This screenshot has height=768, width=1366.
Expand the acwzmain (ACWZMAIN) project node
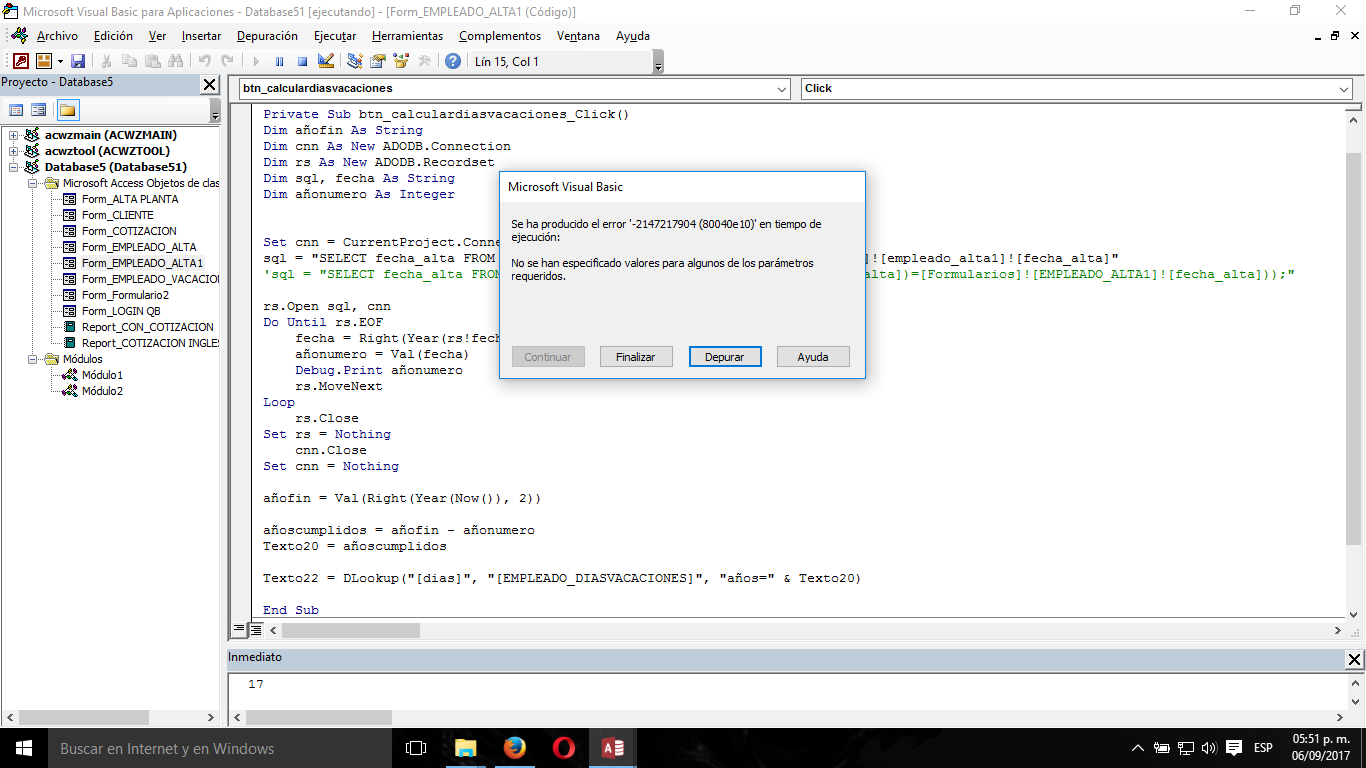point(11,135)
